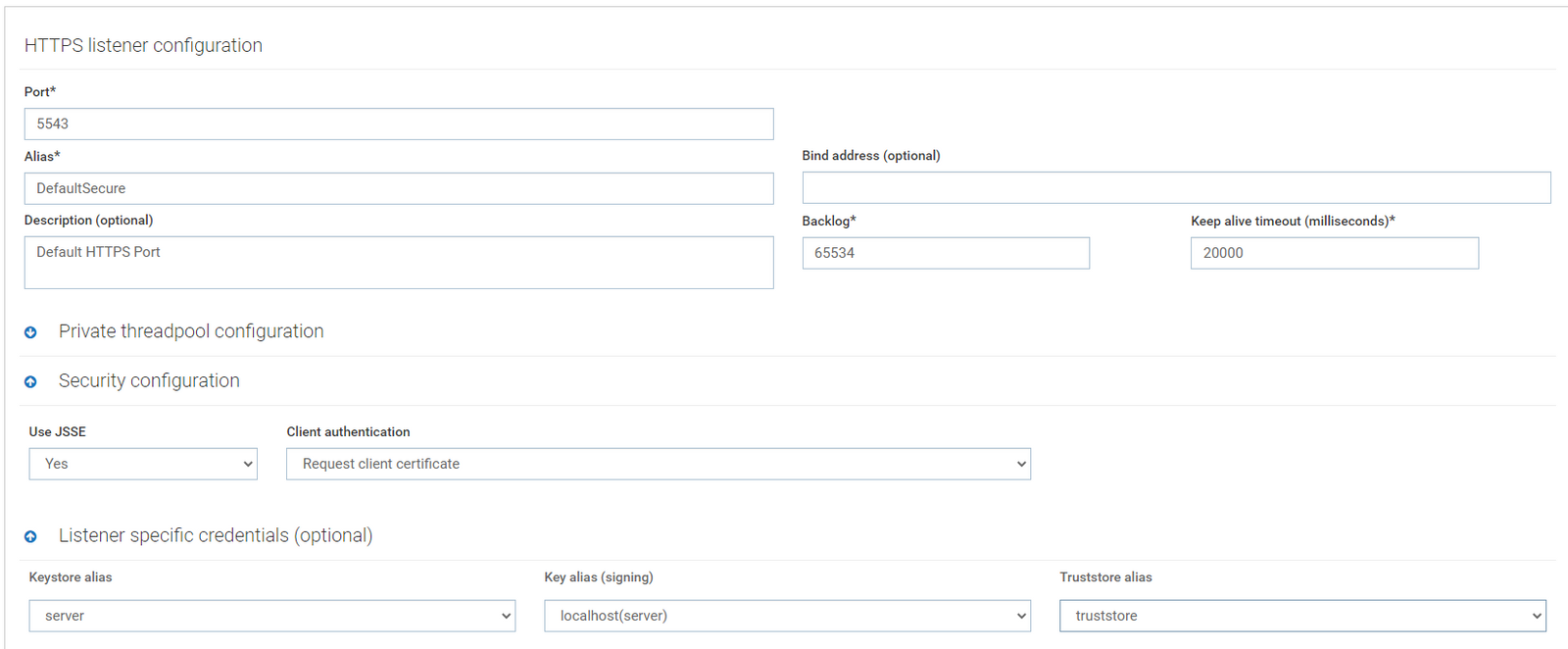This screenshot has width=1568, height=649.
Task: Click the Description text area
Action: point(399,262)
